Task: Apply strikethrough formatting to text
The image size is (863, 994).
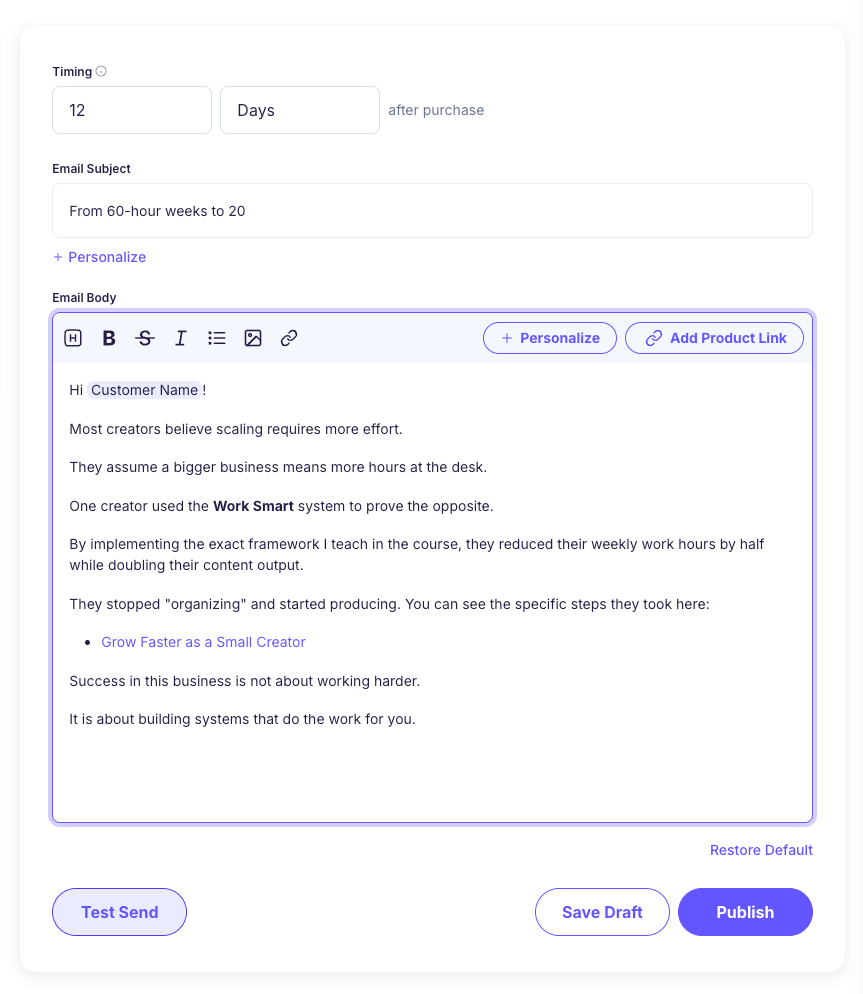Action: pyautogui.click(x=144, y=338)
